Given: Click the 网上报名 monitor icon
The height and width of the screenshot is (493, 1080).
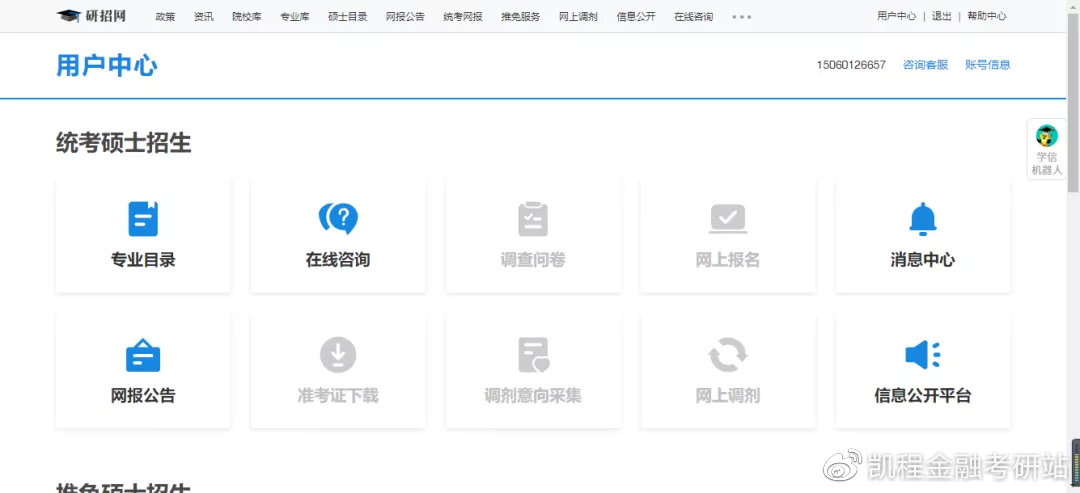Looking at the screenshot, I should coord(727,219).
